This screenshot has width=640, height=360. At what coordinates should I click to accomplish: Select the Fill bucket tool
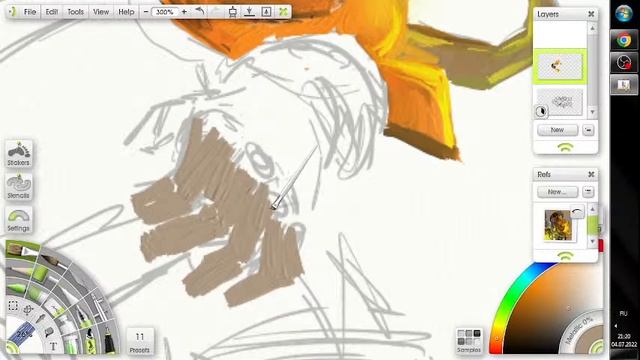coord(49,332)
